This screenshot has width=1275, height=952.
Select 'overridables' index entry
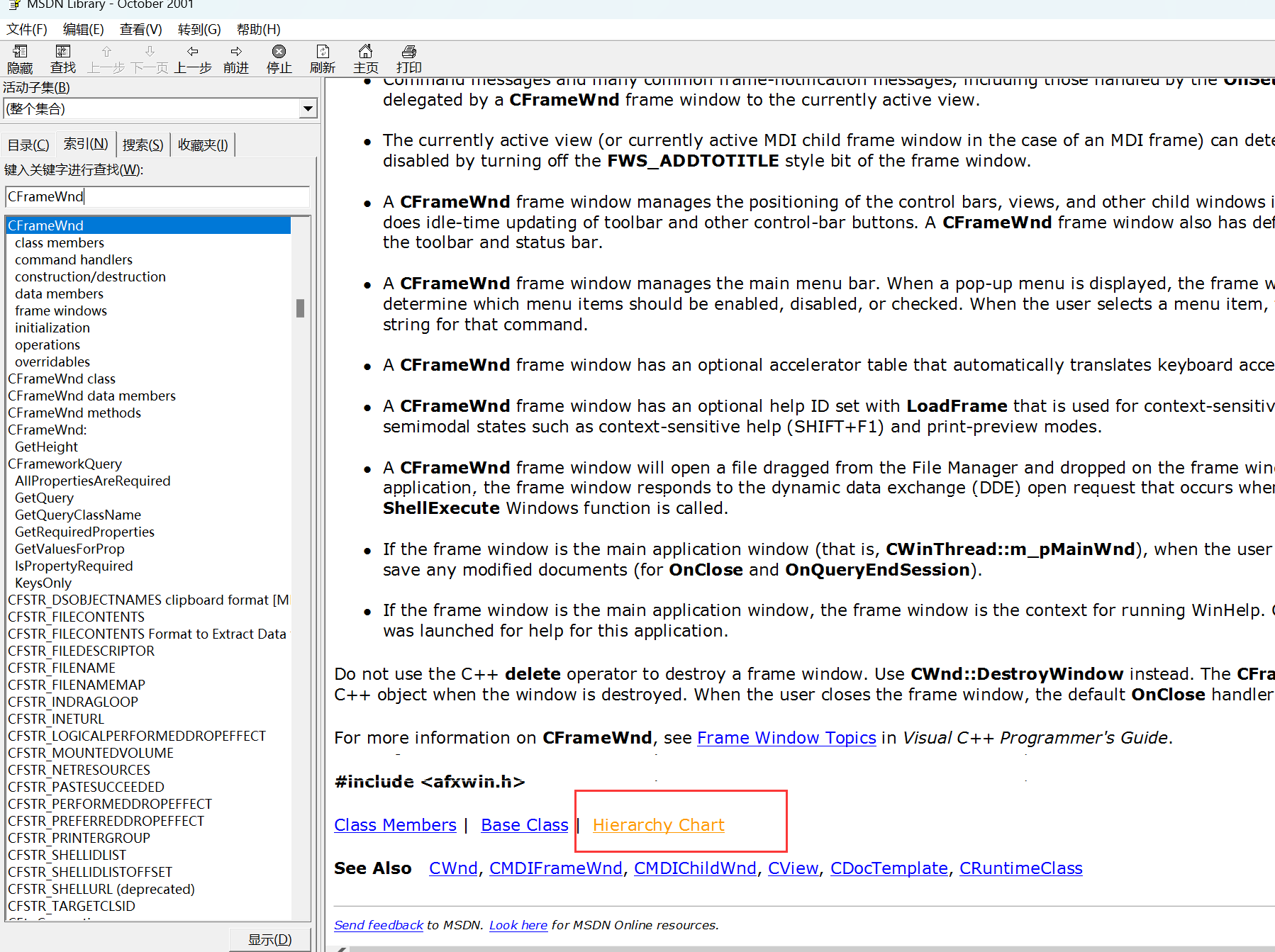pyautogui.click(x=52, y=362)
